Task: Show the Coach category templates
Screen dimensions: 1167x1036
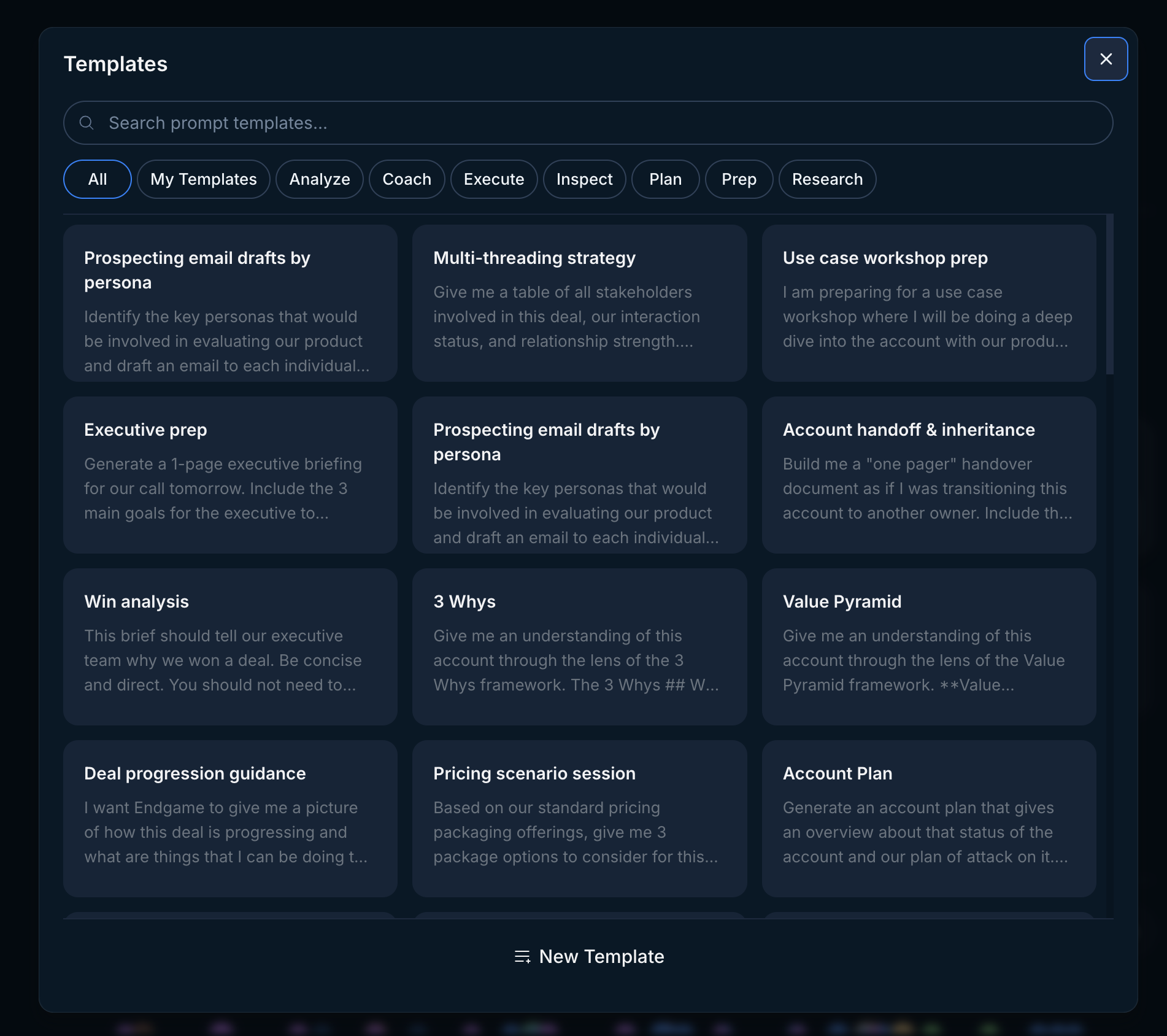Action: pos(407,179)
